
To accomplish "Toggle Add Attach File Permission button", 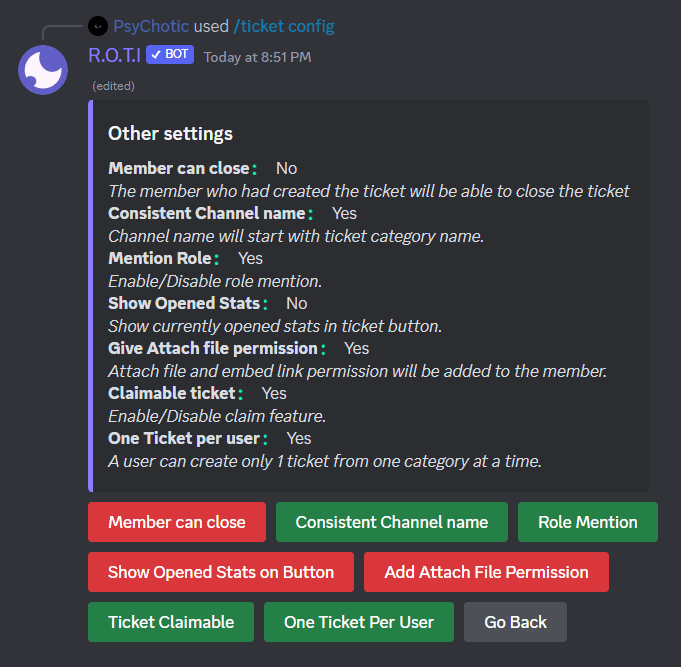I will coord(486,572).
